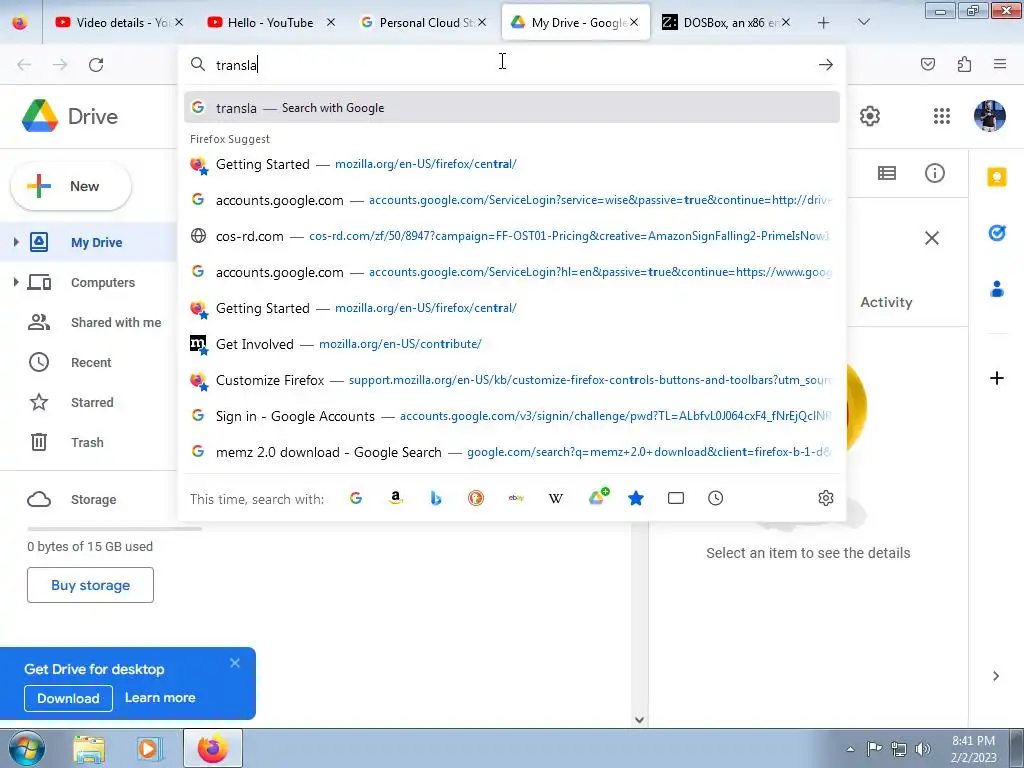Viewport: 1024px width, 768px height.
Task: Search open tabs icon
Action: pos(676,498)
